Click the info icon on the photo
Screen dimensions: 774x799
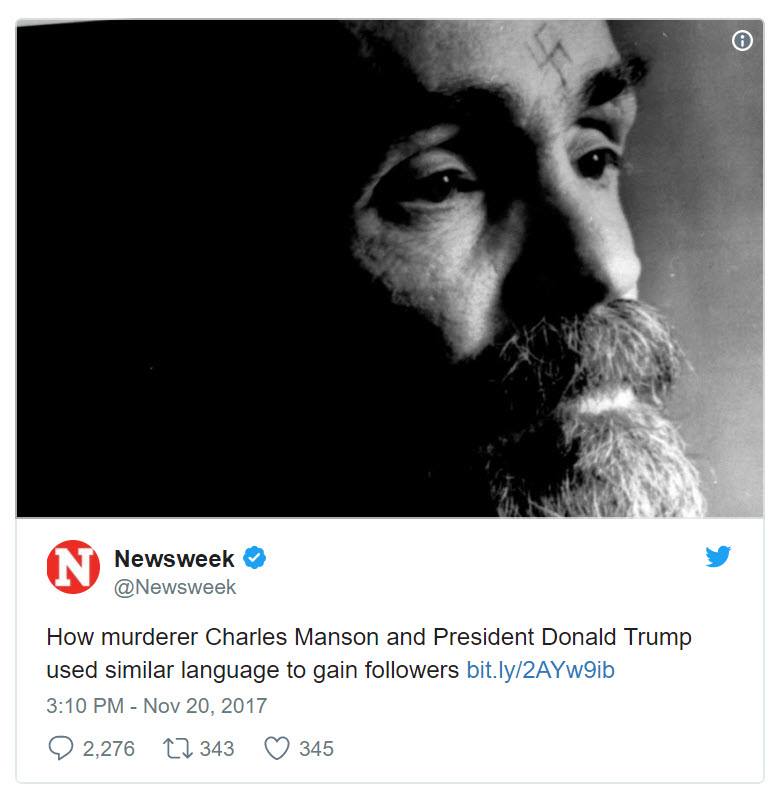tap(742, 40)
